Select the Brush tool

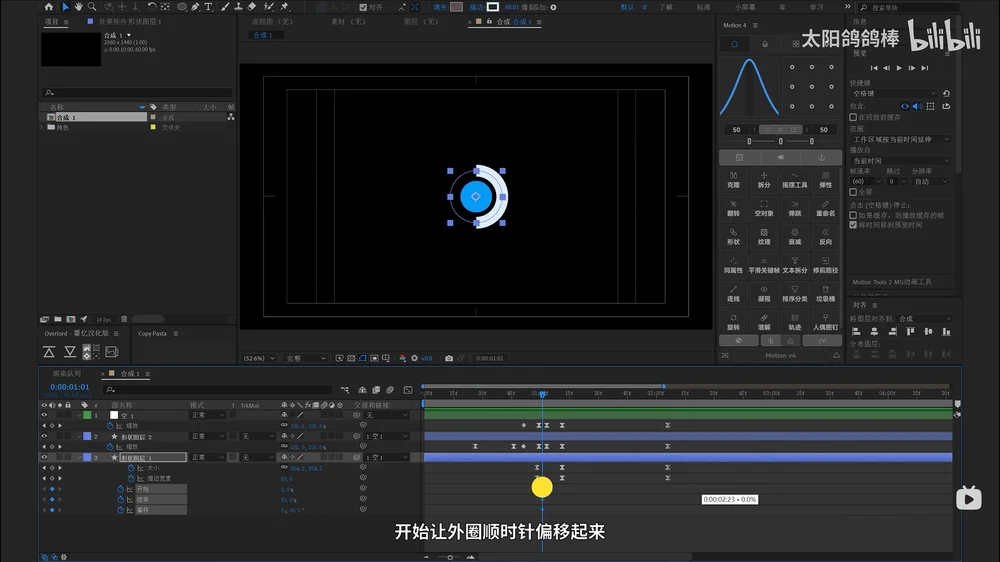click(225, 7)
